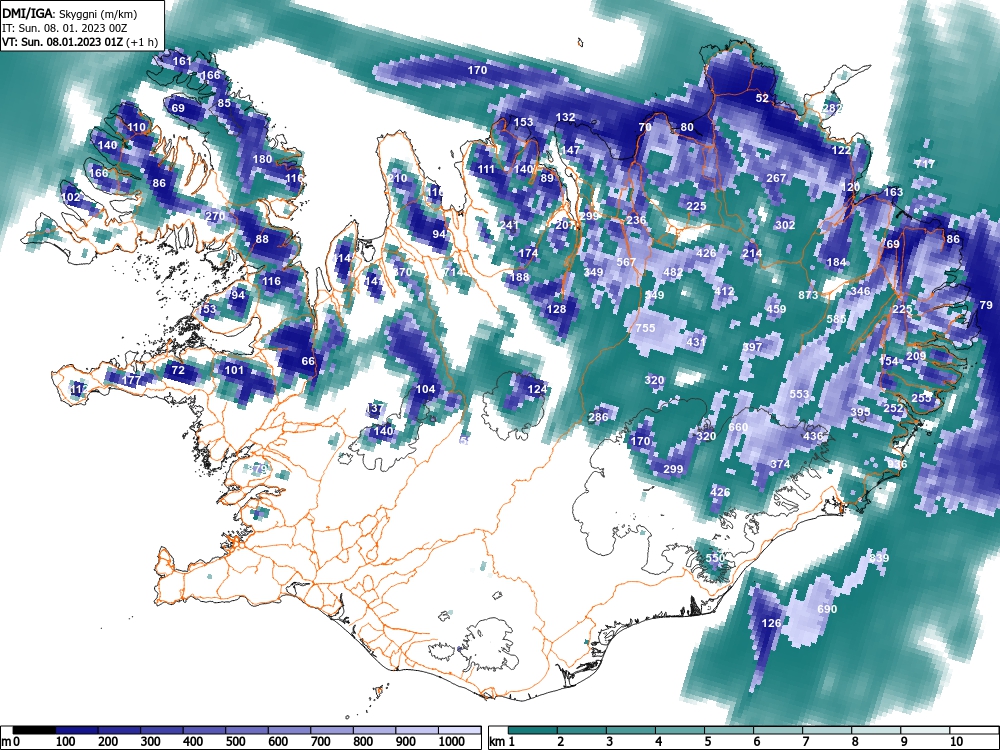Click the visibility value 374

click(781, 464)
